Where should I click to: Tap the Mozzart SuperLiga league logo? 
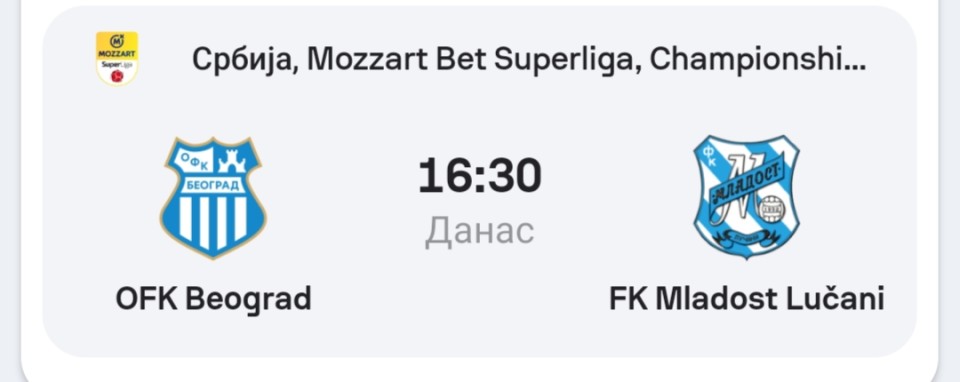pyautogui.click(x=117, y=59)
